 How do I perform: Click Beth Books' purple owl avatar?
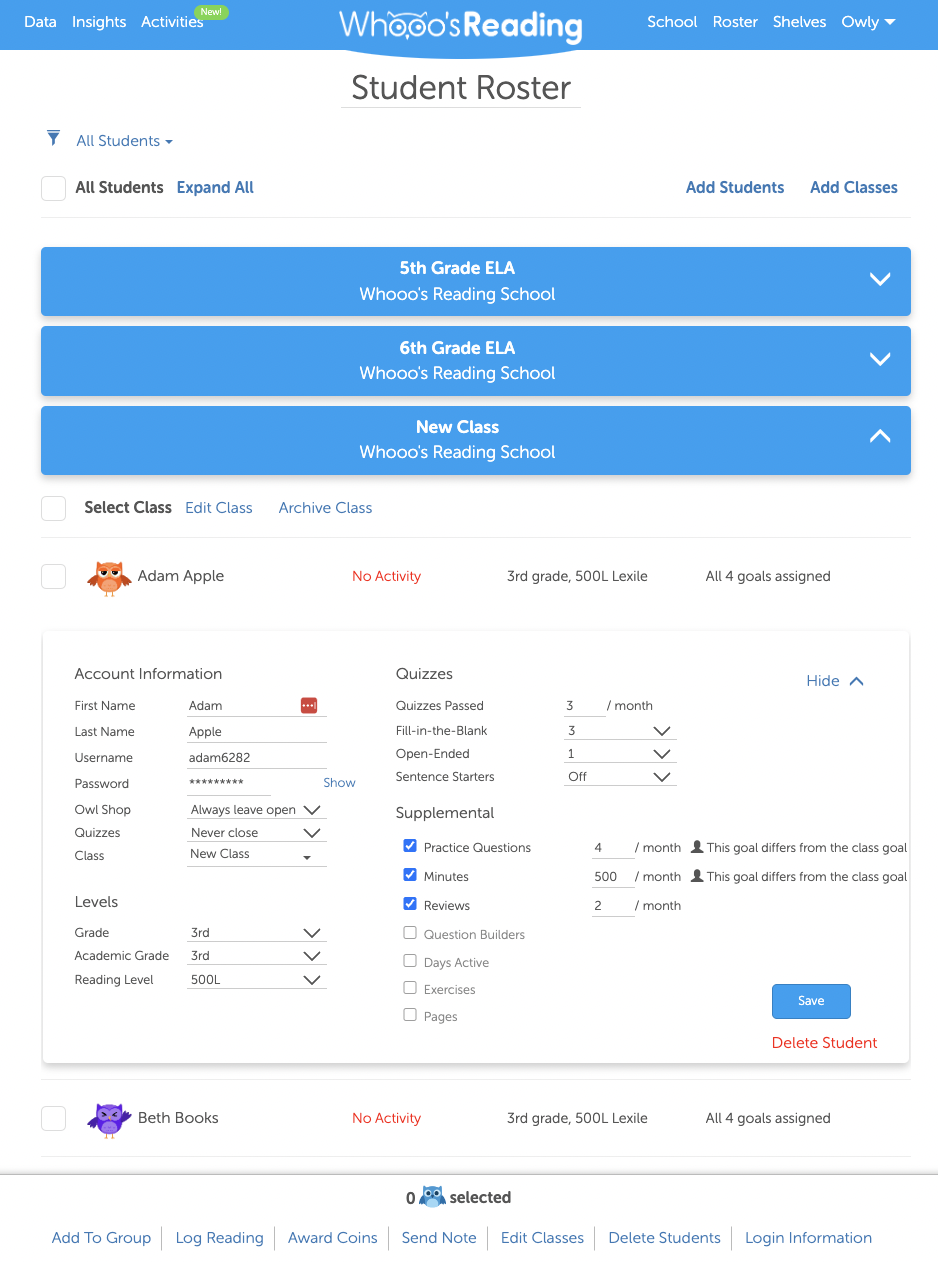coord(109,1119)
